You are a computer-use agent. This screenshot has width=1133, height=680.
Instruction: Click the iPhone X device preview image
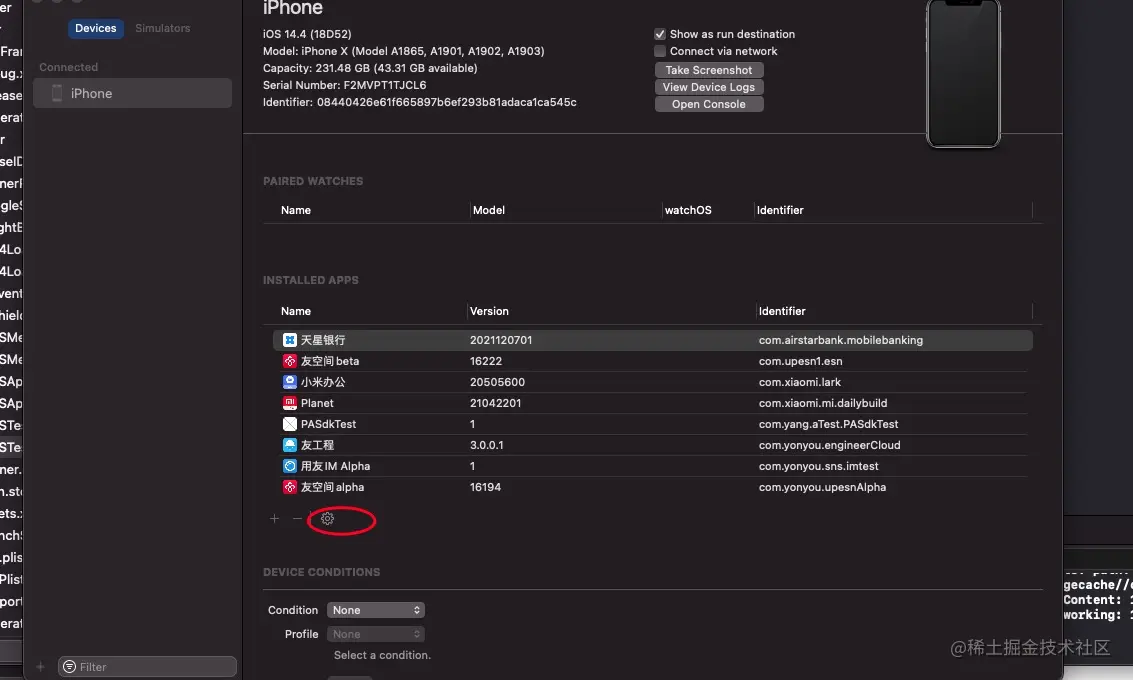[x=963, y=73]
